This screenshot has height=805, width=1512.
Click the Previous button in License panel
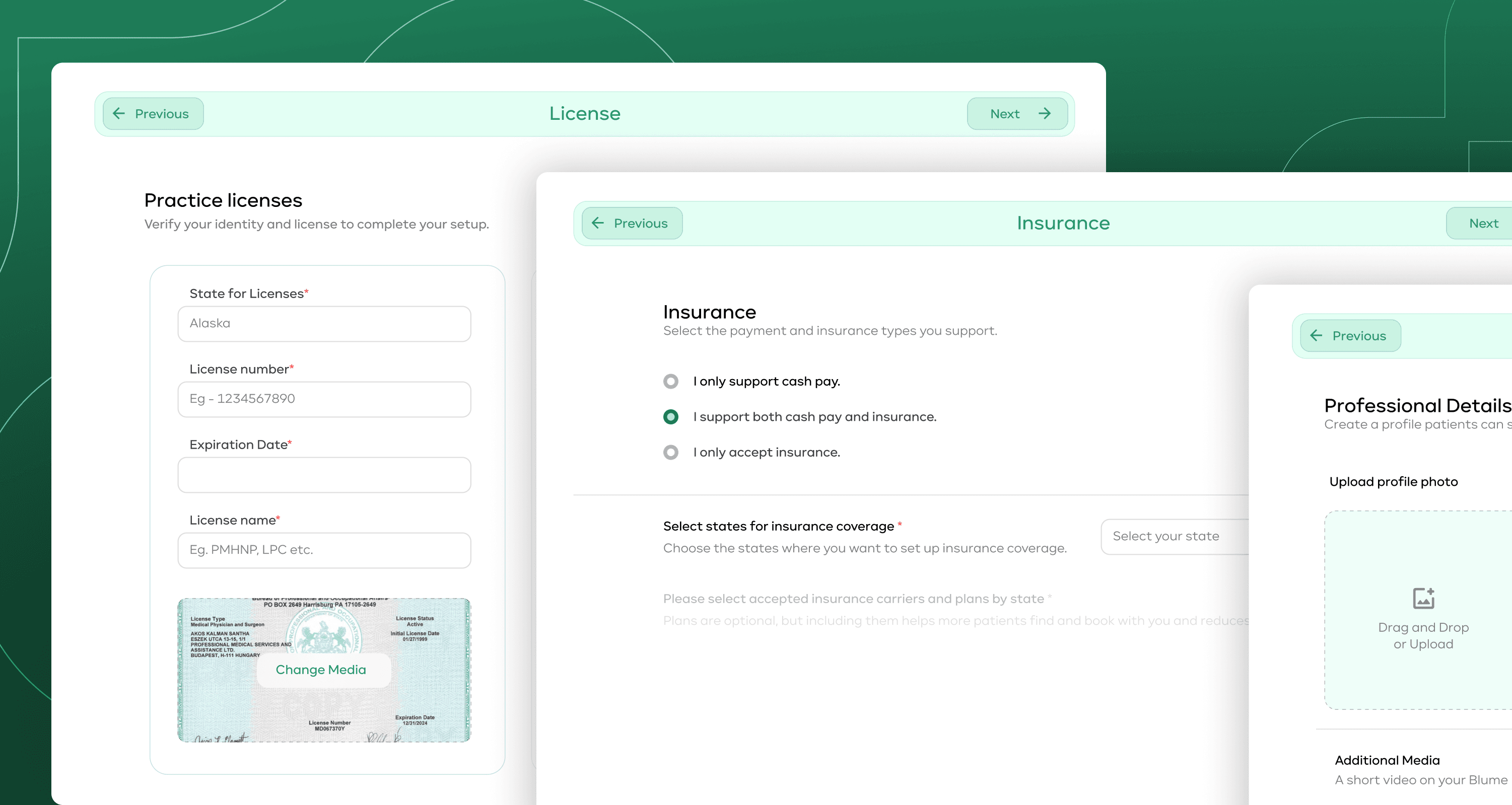click(153, 114)
